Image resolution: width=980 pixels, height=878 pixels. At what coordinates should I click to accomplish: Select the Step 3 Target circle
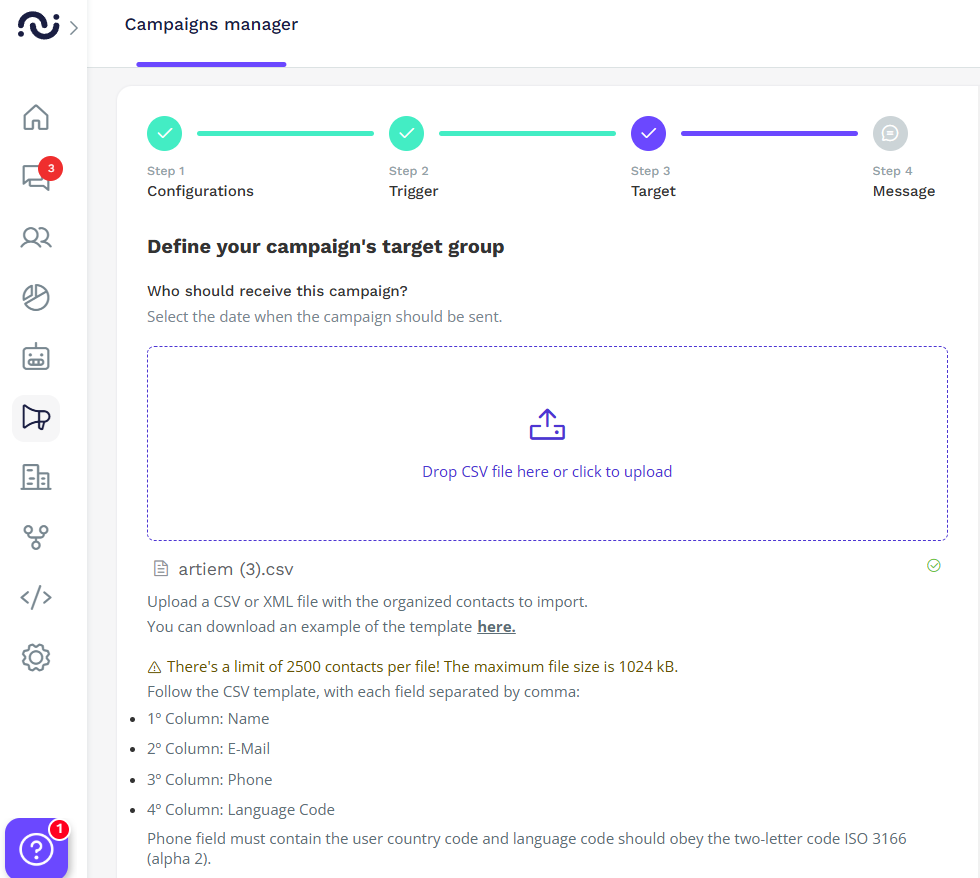click(648, 132)
